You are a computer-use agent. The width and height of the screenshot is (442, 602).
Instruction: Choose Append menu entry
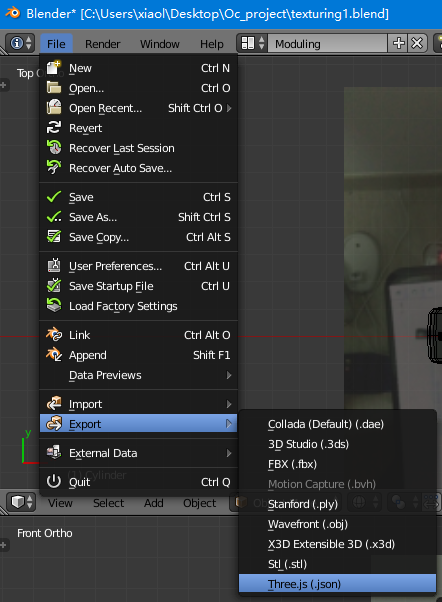pos(139,355)
